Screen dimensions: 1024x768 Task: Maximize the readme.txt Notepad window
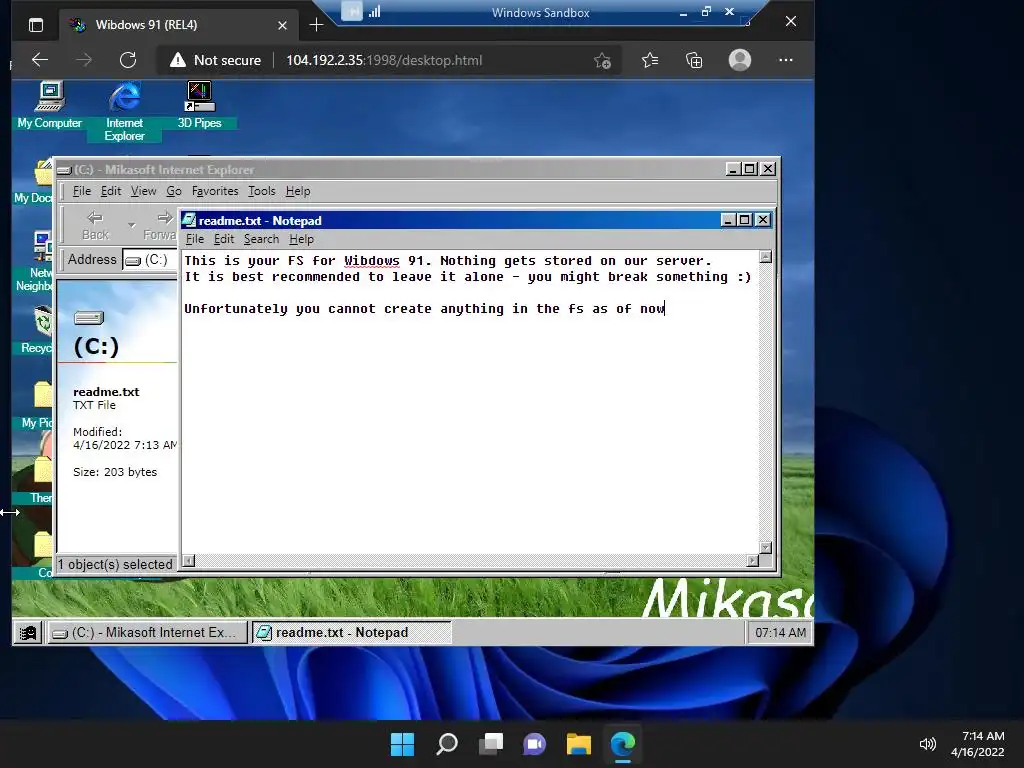click(744, 220)
